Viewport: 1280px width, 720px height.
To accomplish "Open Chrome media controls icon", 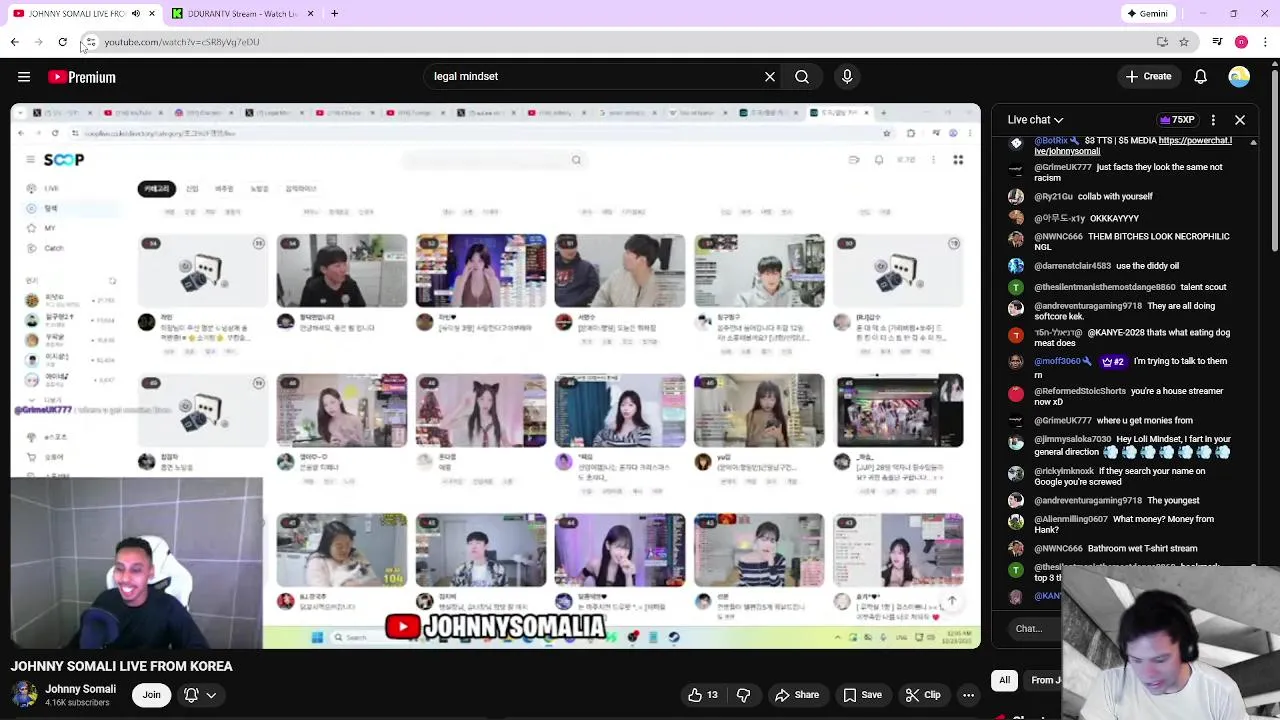I will pyautogui.click(x=1217, y=42).
